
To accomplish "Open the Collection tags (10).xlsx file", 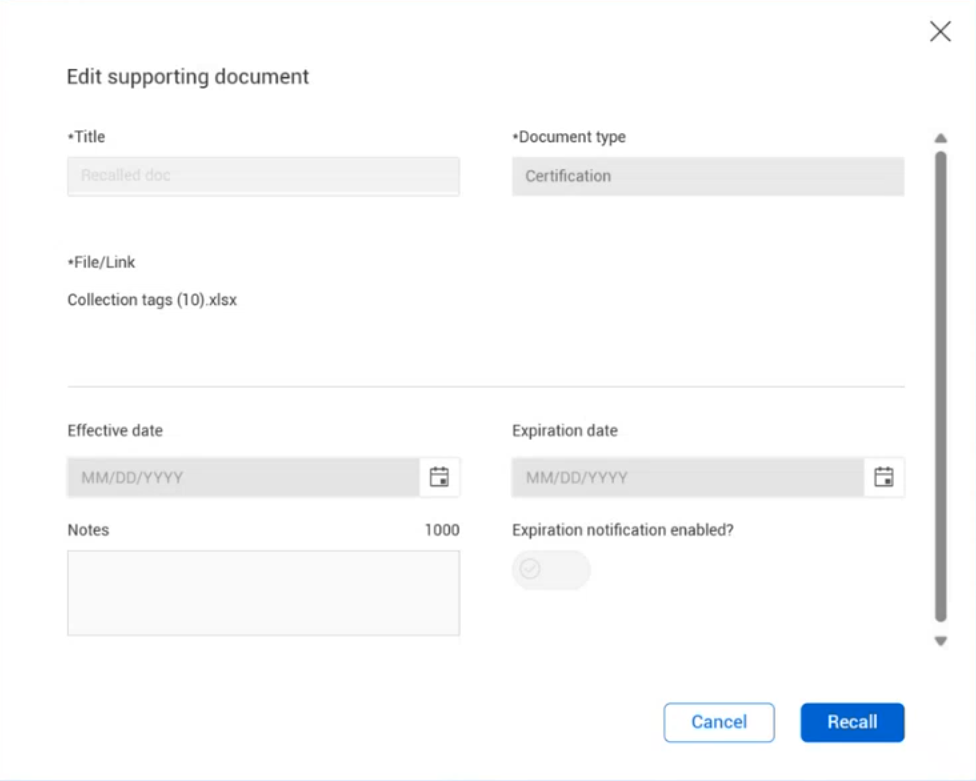I will [152, 300].
